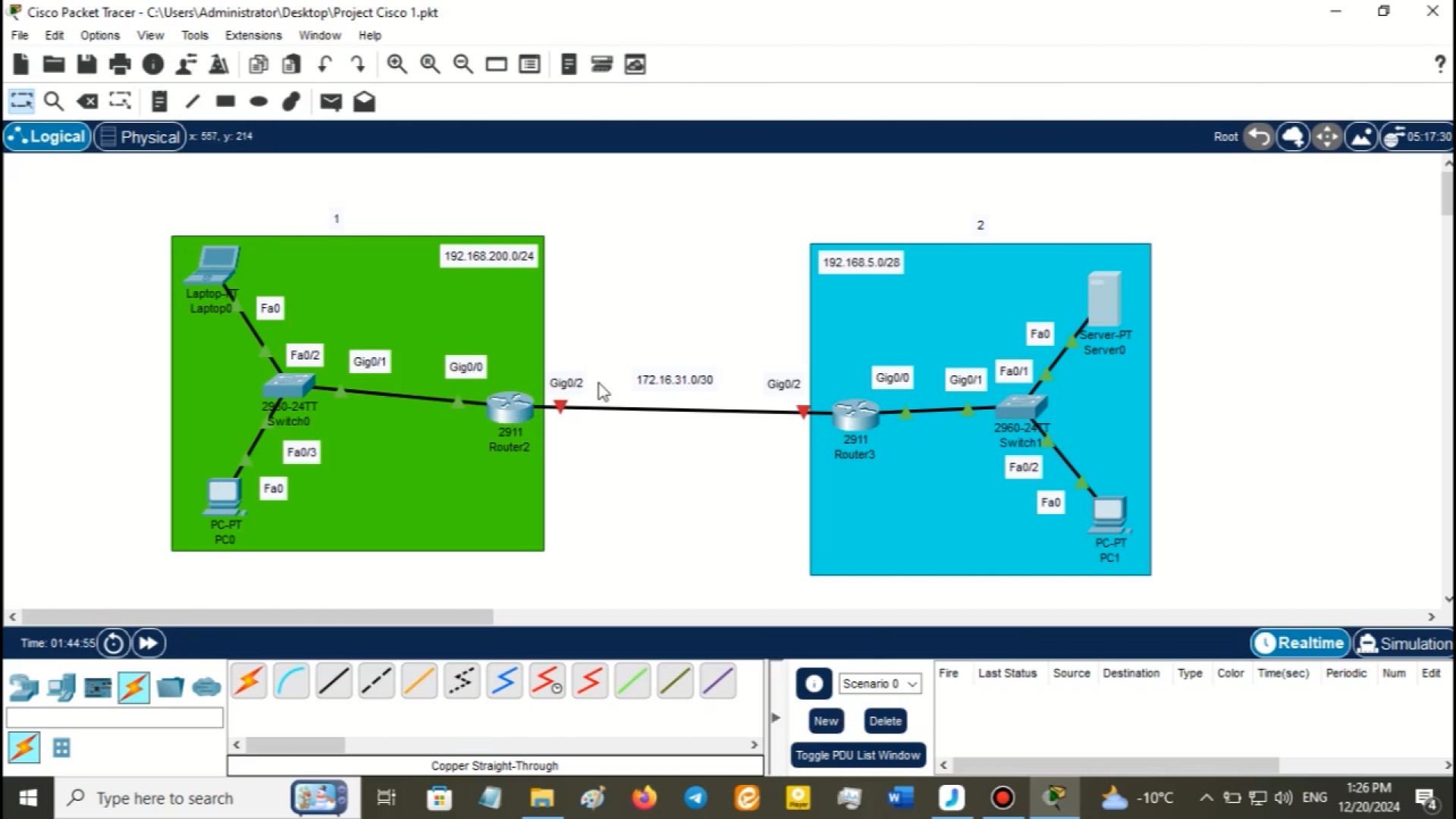The width and height of the screenshot is (1456, 819).
Task: Choose the Draw Rectangle tool
Action: point(225,101)
